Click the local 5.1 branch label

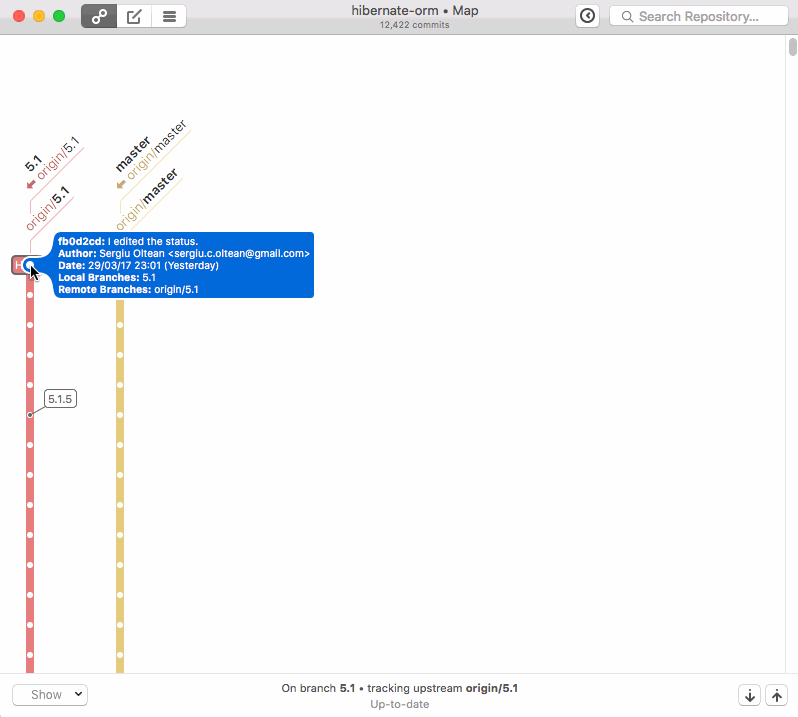click(x=34, y=162)
